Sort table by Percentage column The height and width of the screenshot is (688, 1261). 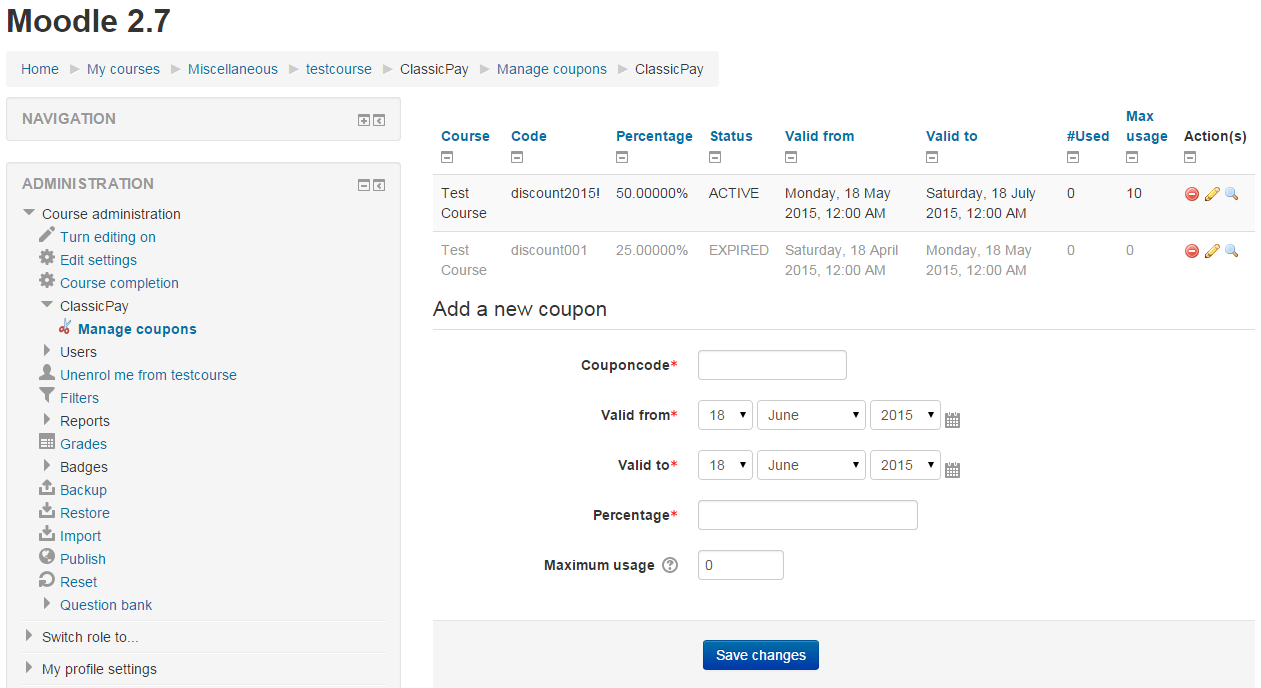tap(654, 136)
